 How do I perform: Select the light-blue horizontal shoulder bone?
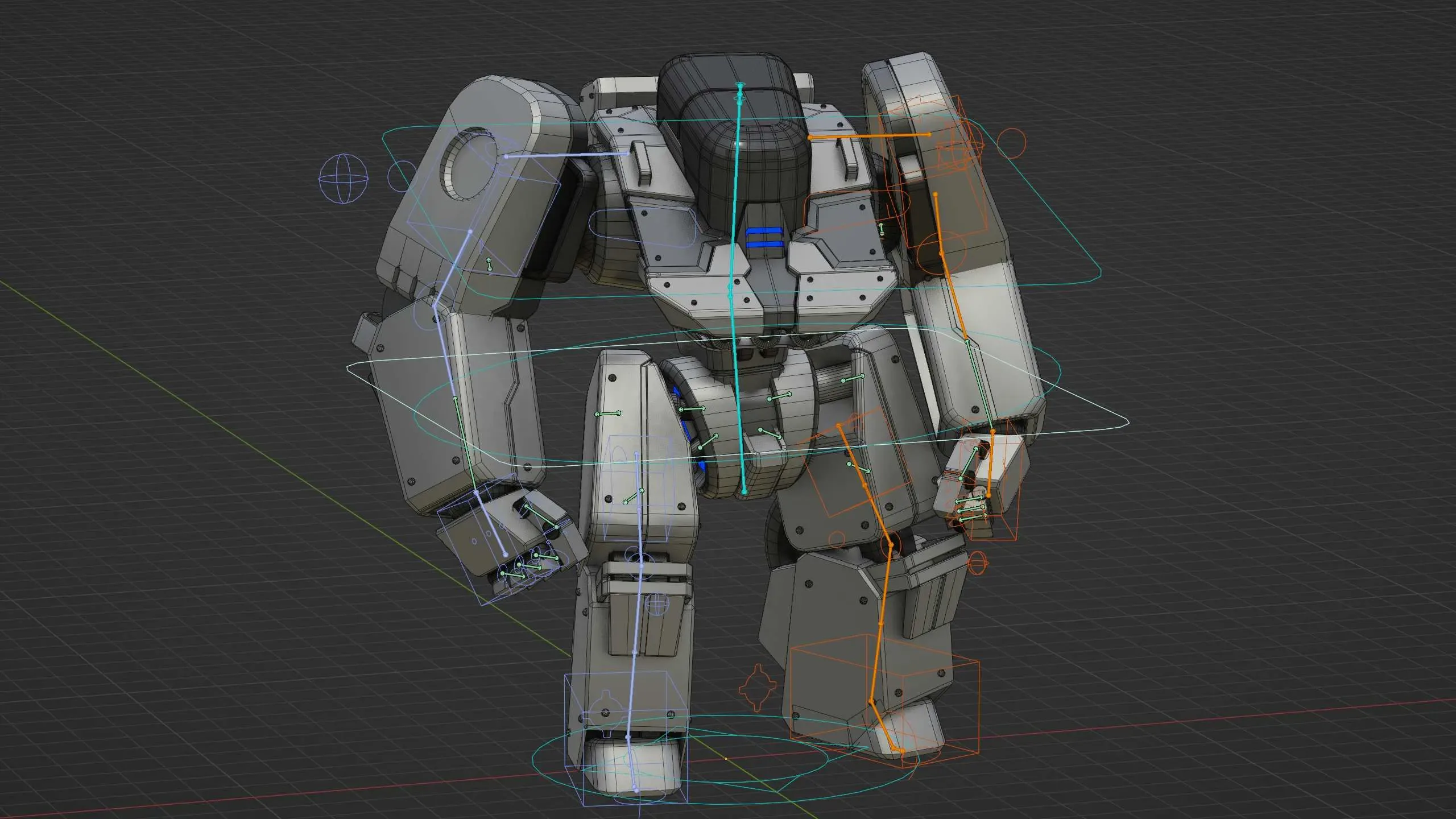[x=566, y=155]
